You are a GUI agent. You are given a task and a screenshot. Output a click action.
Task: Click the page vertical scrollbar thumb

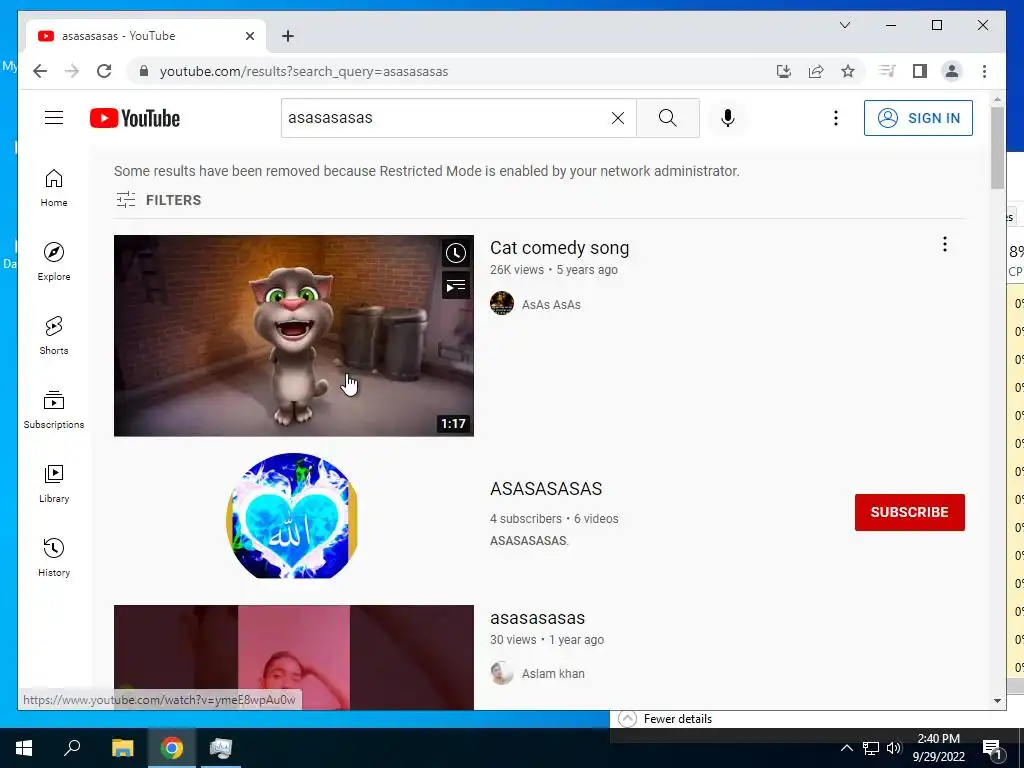coord(997,148)
